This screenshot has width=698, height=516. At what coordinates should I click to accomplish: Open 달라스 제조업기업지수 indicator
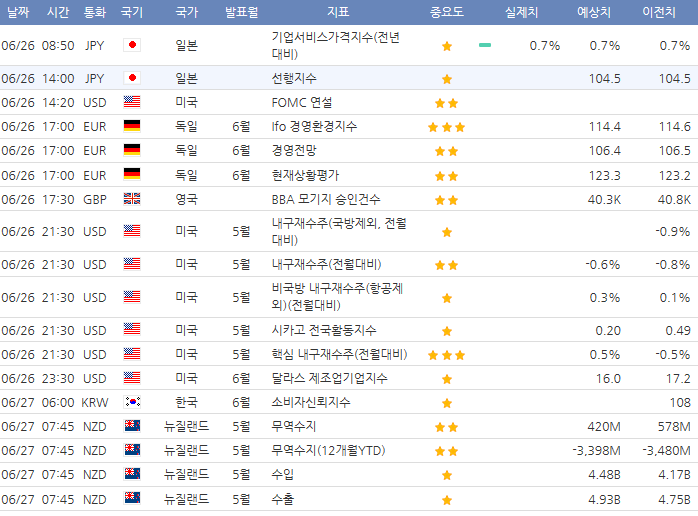[329, 378]
